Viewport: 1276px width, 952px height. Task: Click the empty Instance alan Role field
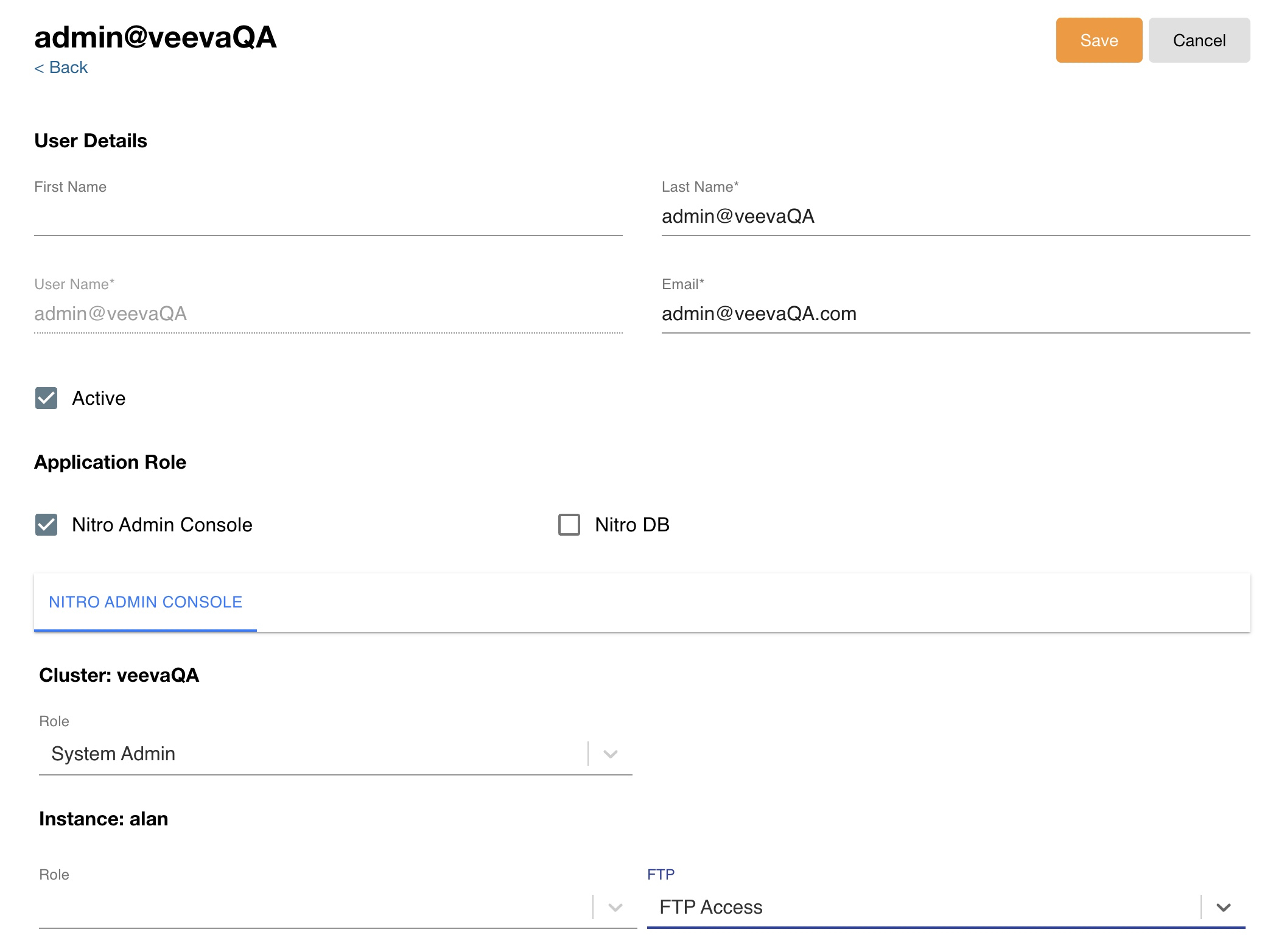(310, 908)
